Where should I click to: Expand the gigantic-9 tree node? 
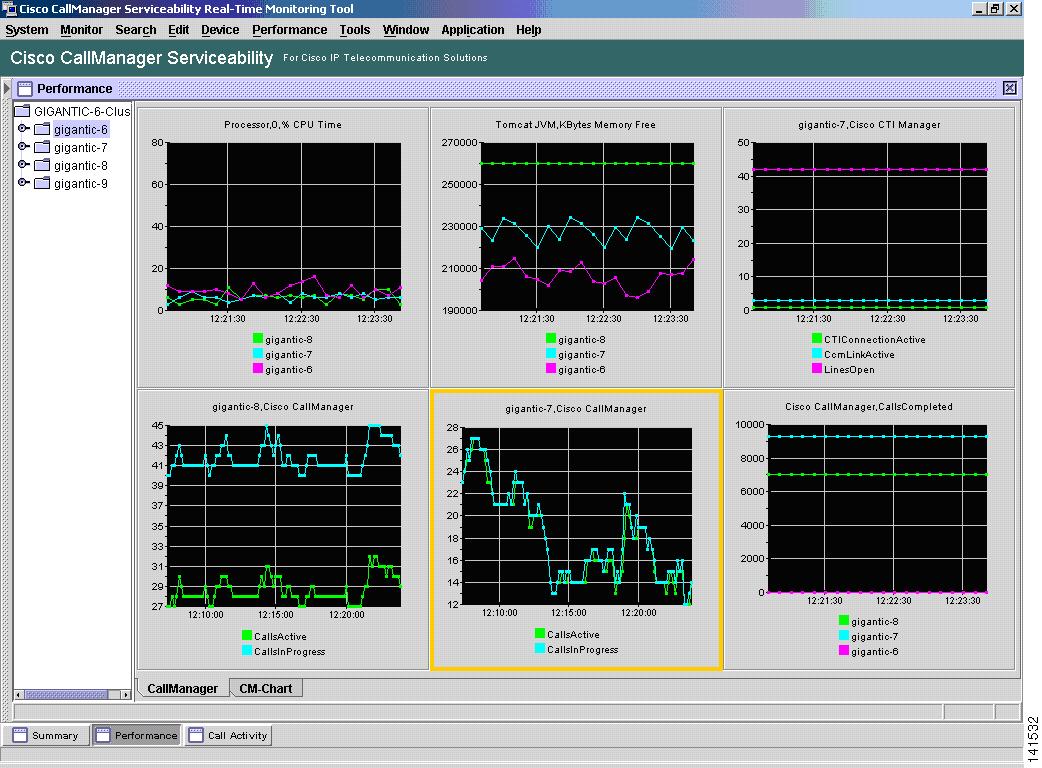[x=23, y=182]
